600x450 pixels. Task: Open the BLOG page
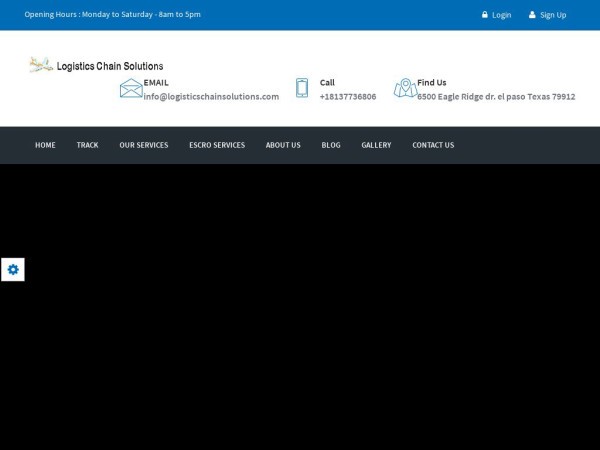(x=331, y=145)
